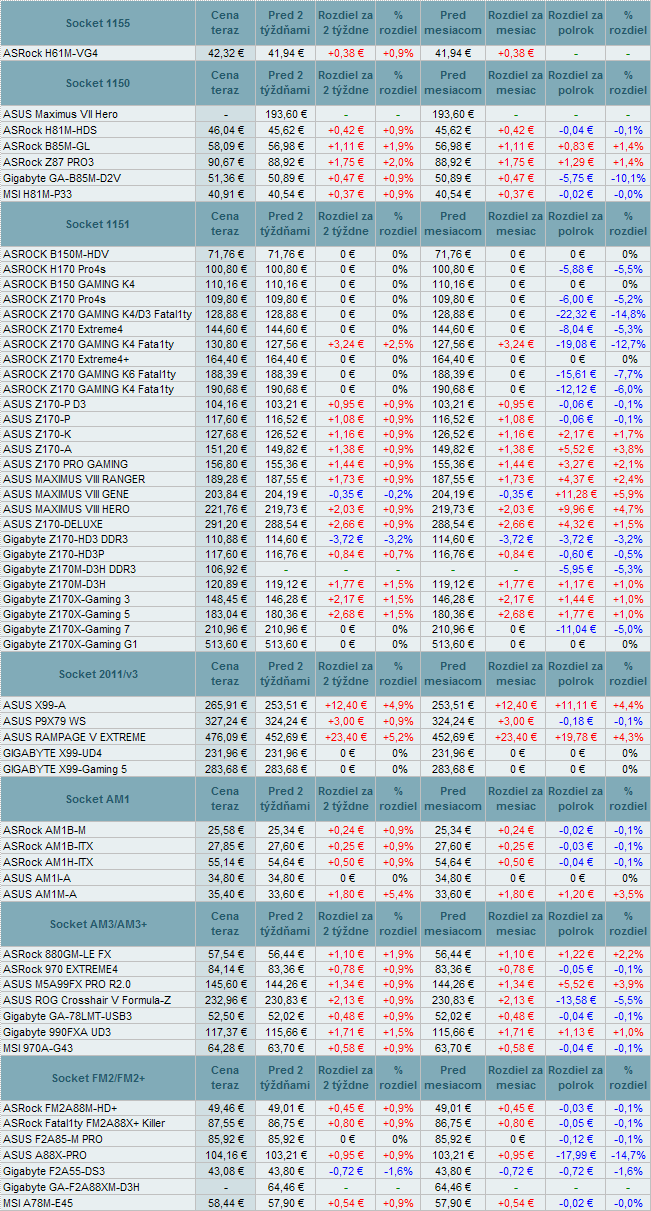Select the Gigabyte F2A55-DS3 name

[x=54, y=1171]
